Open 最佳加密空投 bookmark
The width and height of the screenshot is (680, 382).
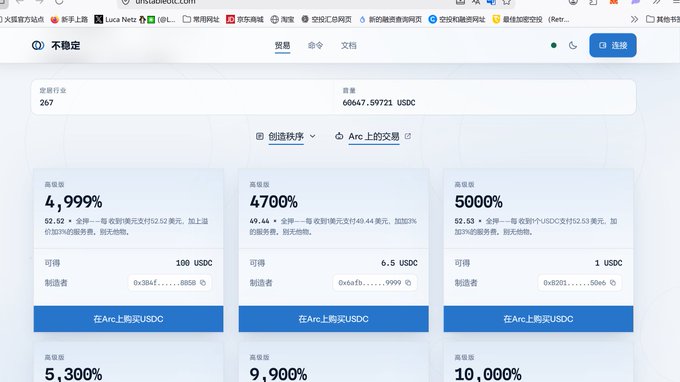coord(531,20)
